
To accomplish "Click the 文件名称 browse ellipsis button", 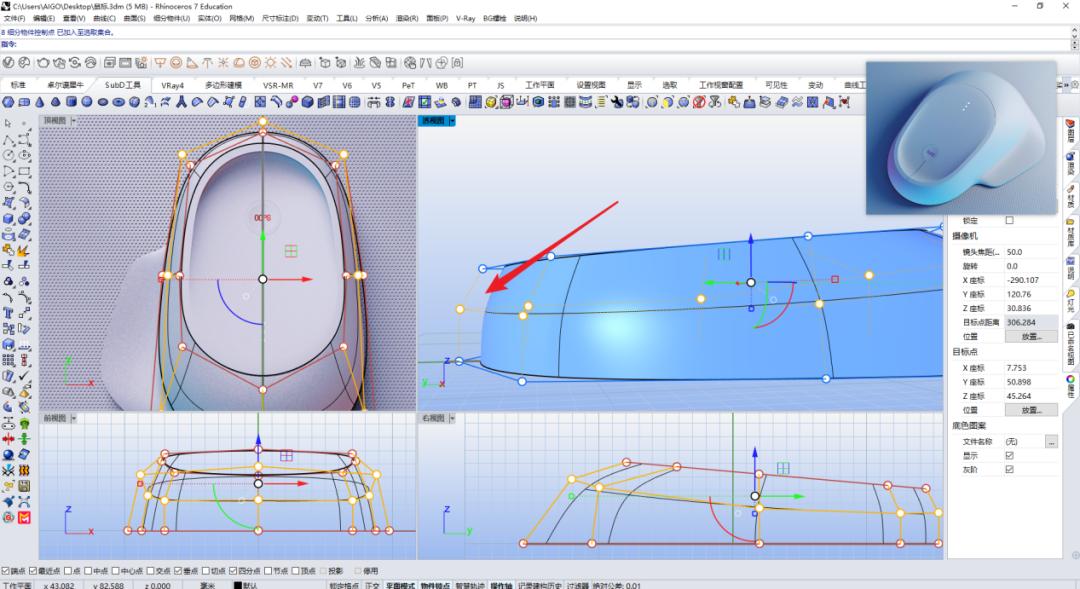I will click(1051, 442).
